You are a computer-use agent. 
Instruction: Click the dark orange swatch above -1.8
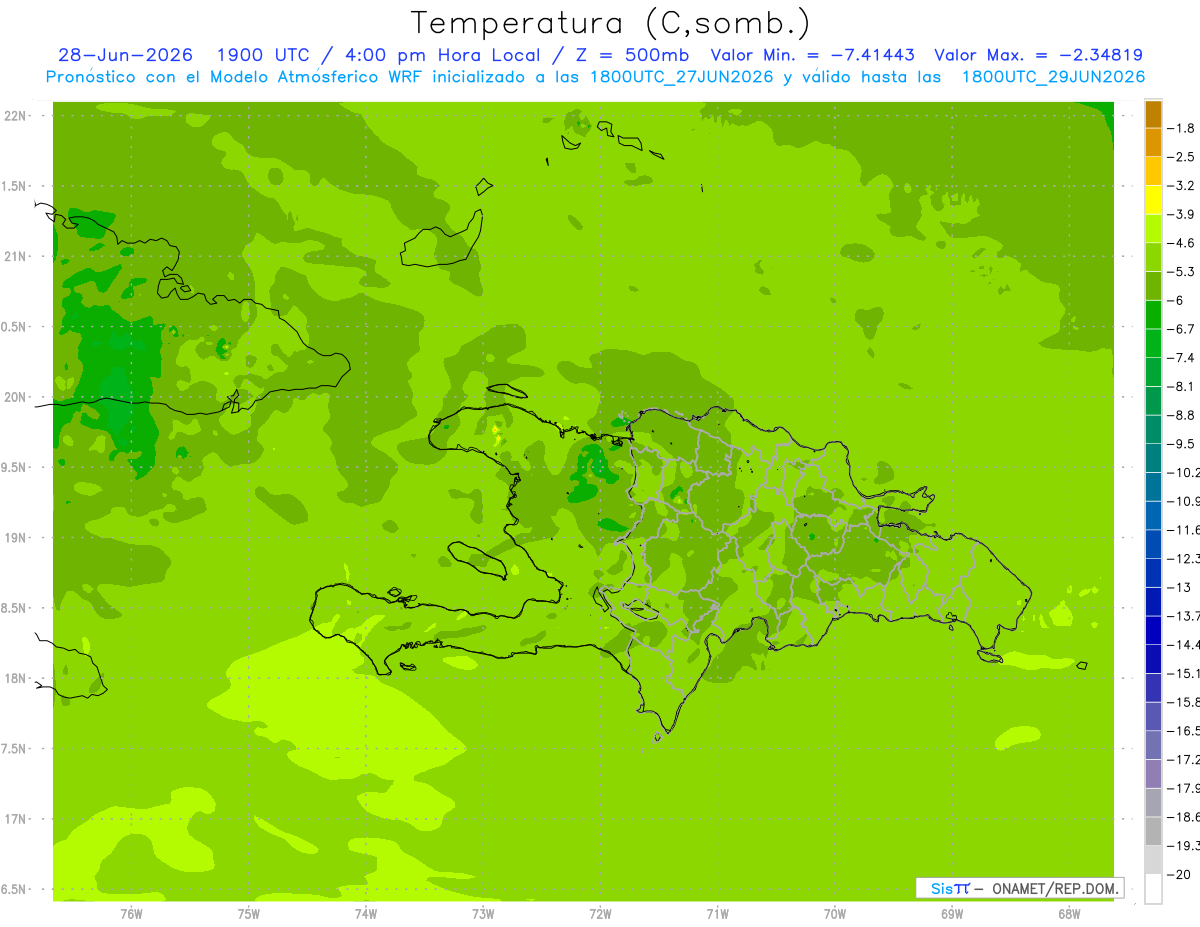pos(1153,114)
